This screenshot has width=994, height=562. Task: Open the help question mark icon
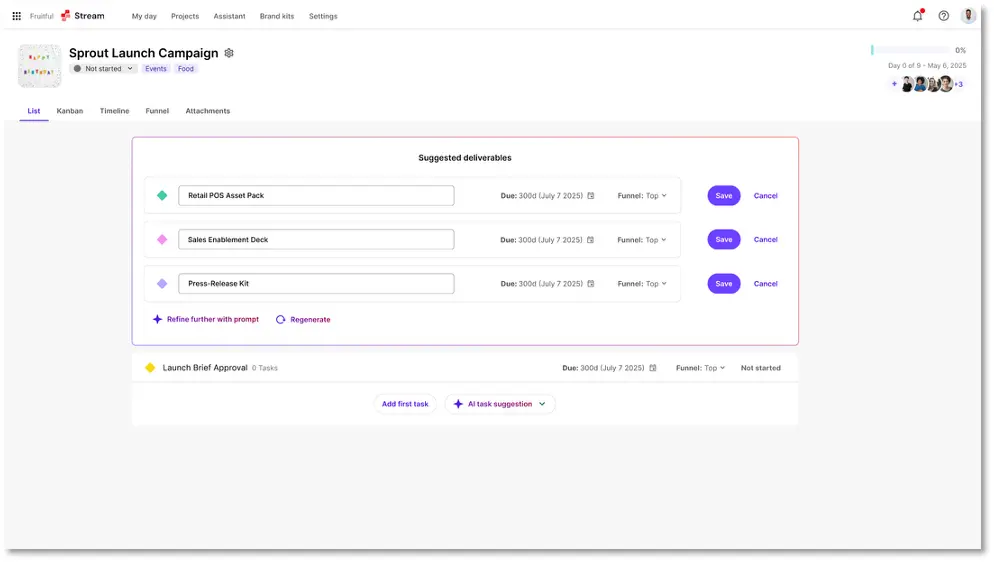click(x=943, y=16)
